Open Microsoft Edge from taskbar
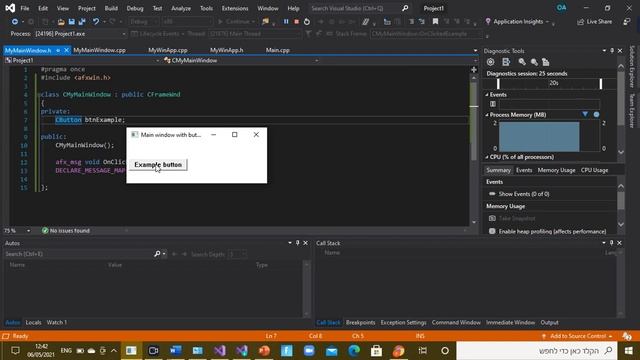Image resolution: width=640 pixels, height=360 pixels. pos(354,351)
